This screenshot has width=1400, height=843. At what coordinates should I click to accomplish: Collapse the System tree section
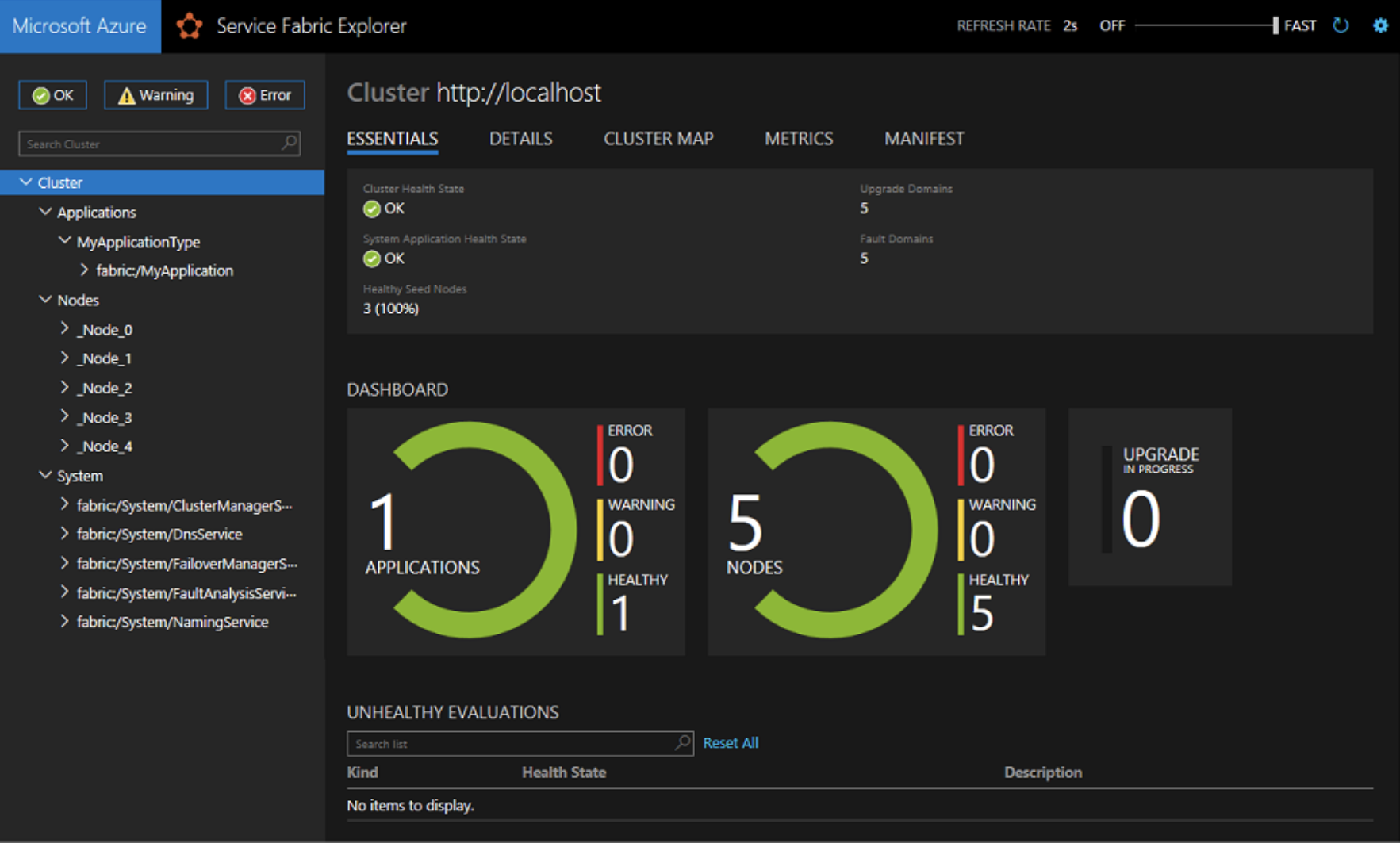[45, 475]
